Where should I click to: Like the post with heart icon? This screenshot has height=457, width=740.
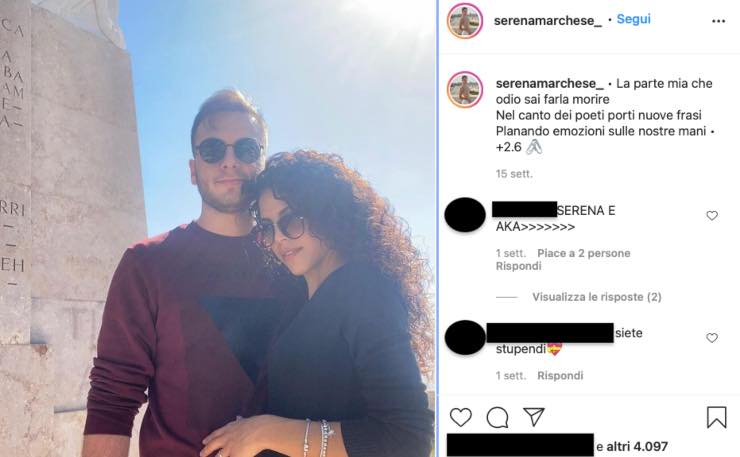pos(461,417)
